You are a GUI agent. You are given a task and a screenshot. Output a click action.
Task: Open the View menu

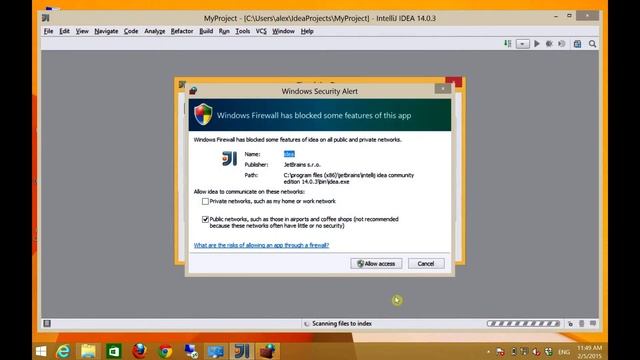(x=82, y=31)
